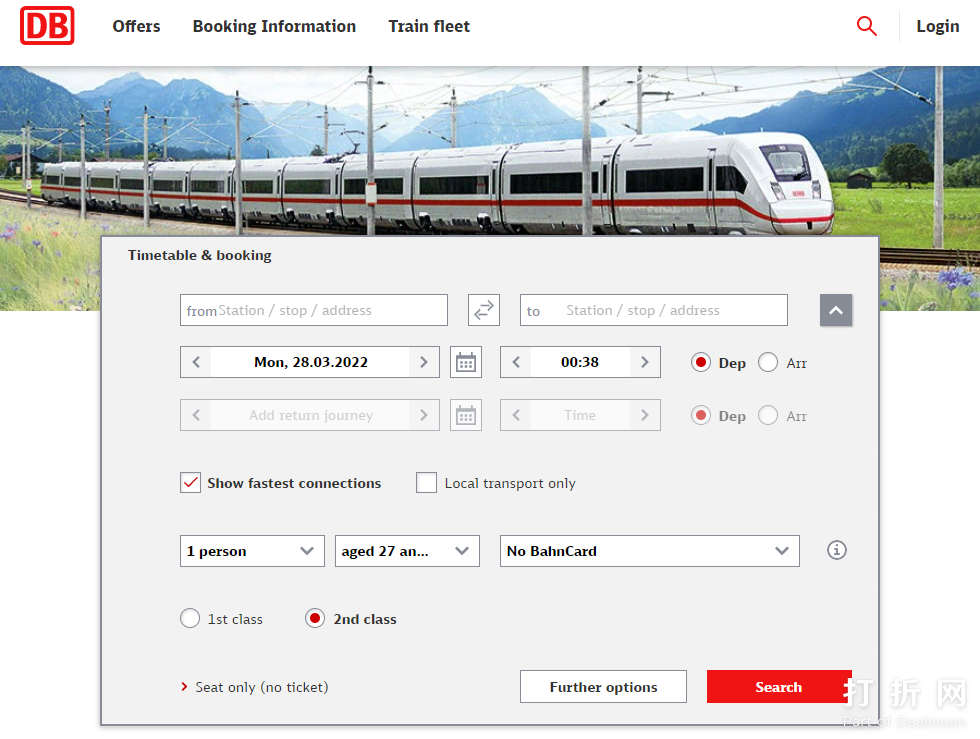The height and width of the screenshot is (739, 980).
Task: Enable Local transport only checkbox
Action: (427, 483)
